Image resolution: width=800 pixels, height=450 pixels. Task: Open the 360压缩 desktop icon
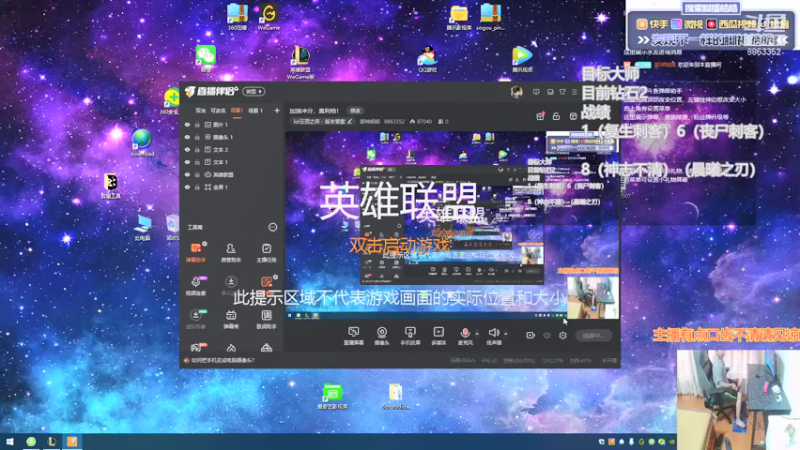237,17
